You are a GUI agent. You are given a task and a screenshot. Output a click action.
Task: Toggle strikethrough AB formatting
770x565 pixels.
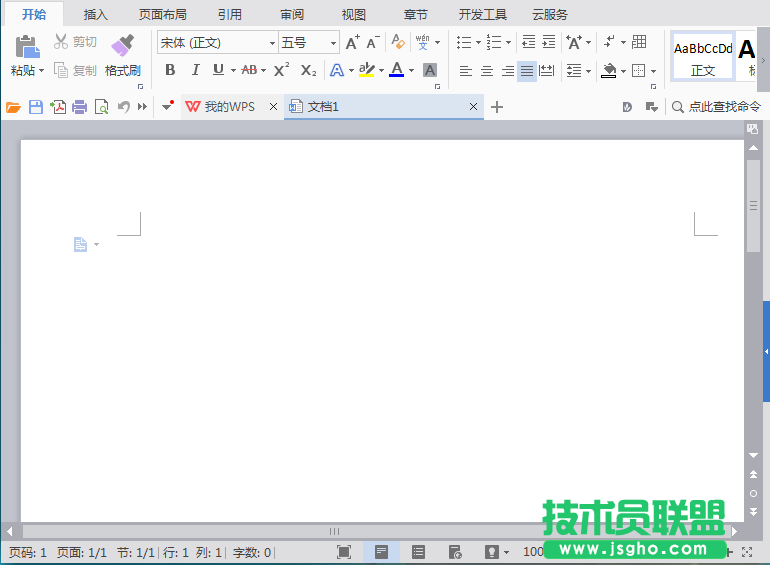click(x=249, y=70)
